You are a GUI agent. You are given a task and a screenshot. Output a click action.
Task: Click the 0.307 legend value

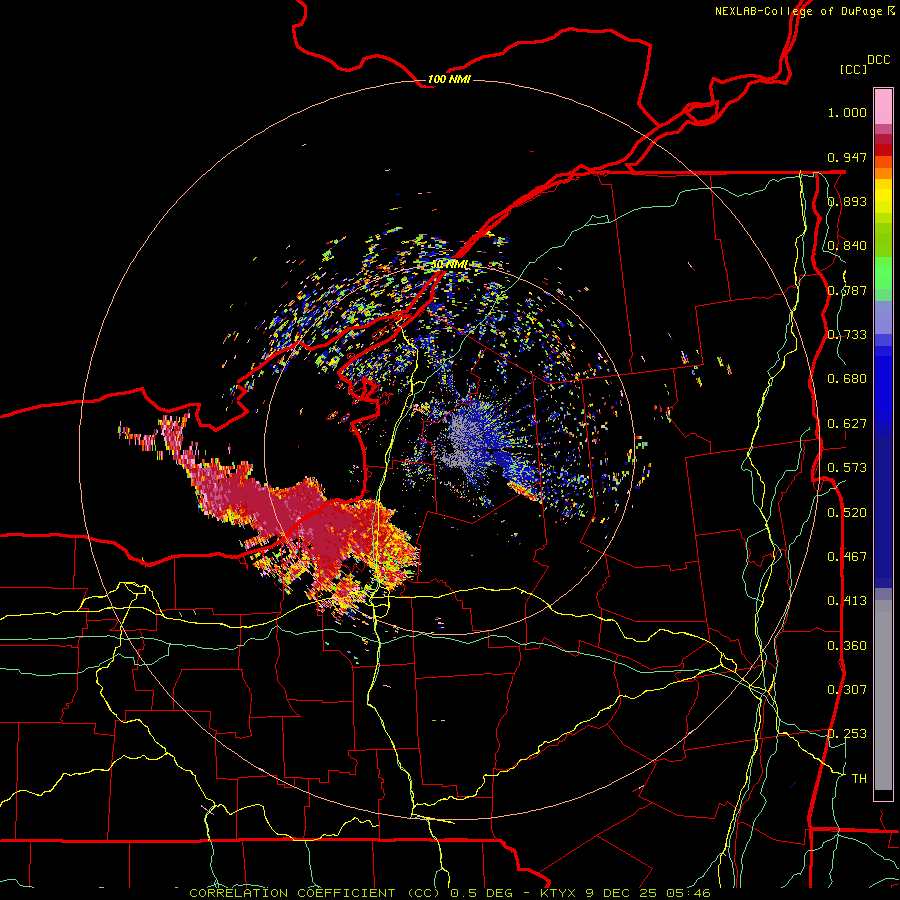click(x=847, y=690)
